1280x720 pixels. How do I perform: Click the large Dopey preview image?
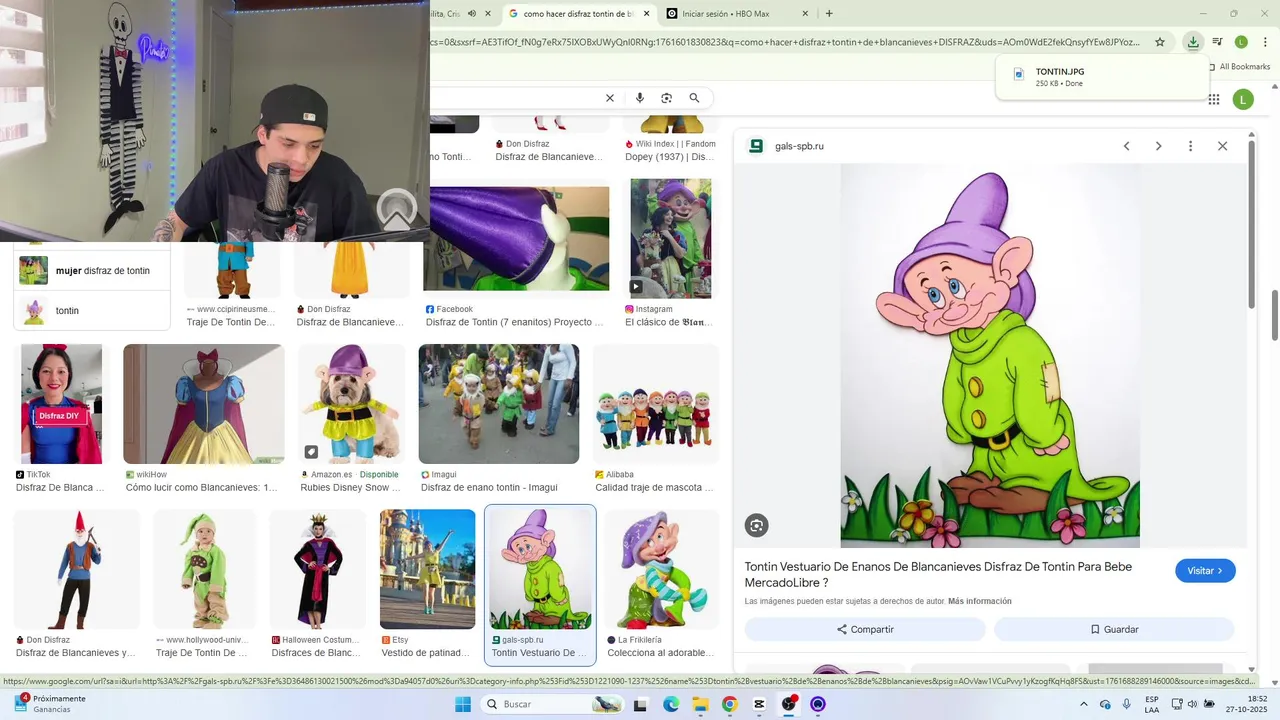tap(990, 356)
